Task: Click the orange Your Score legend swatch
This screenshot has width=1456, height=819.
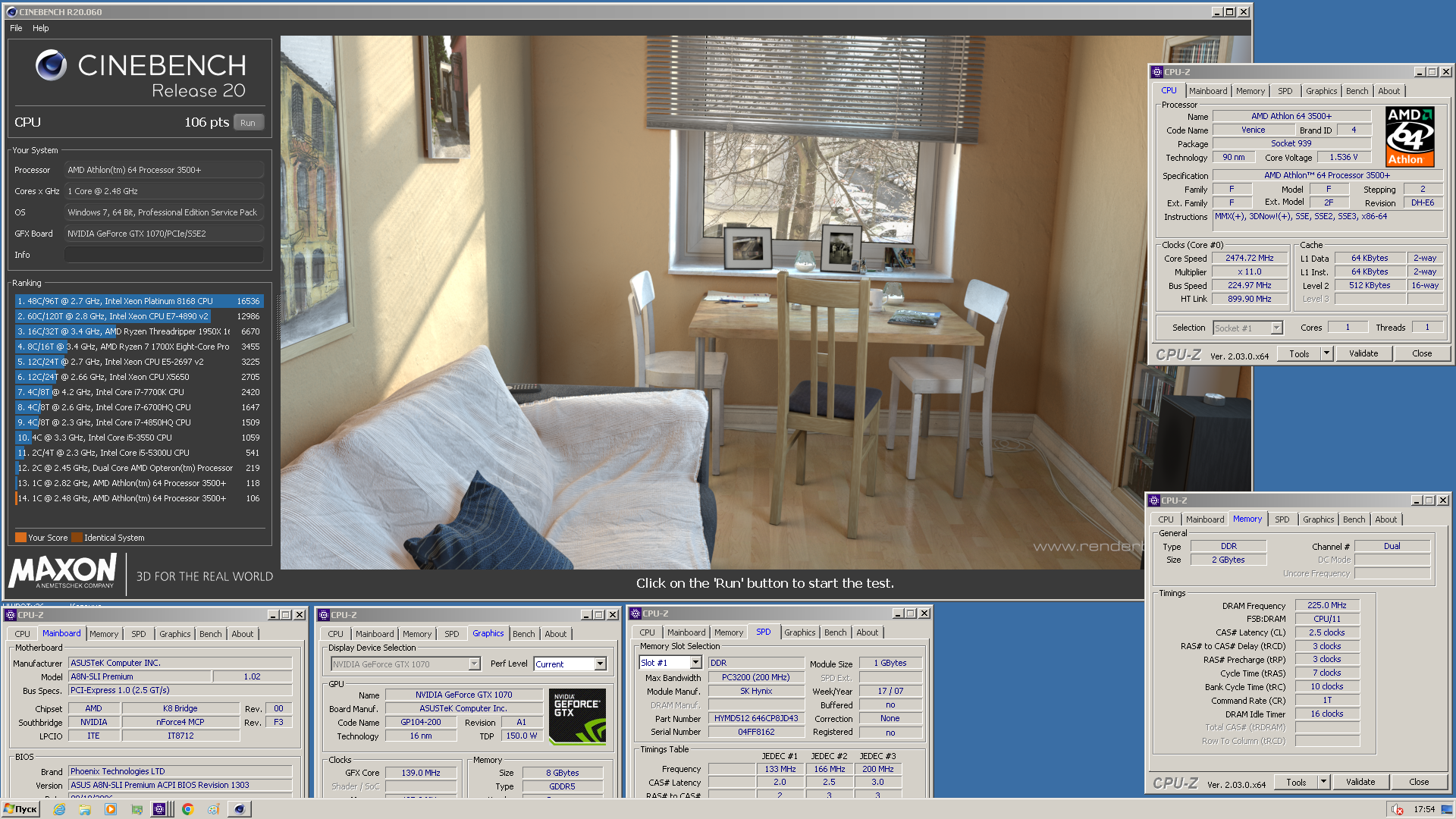Action: tap(21, 538)
